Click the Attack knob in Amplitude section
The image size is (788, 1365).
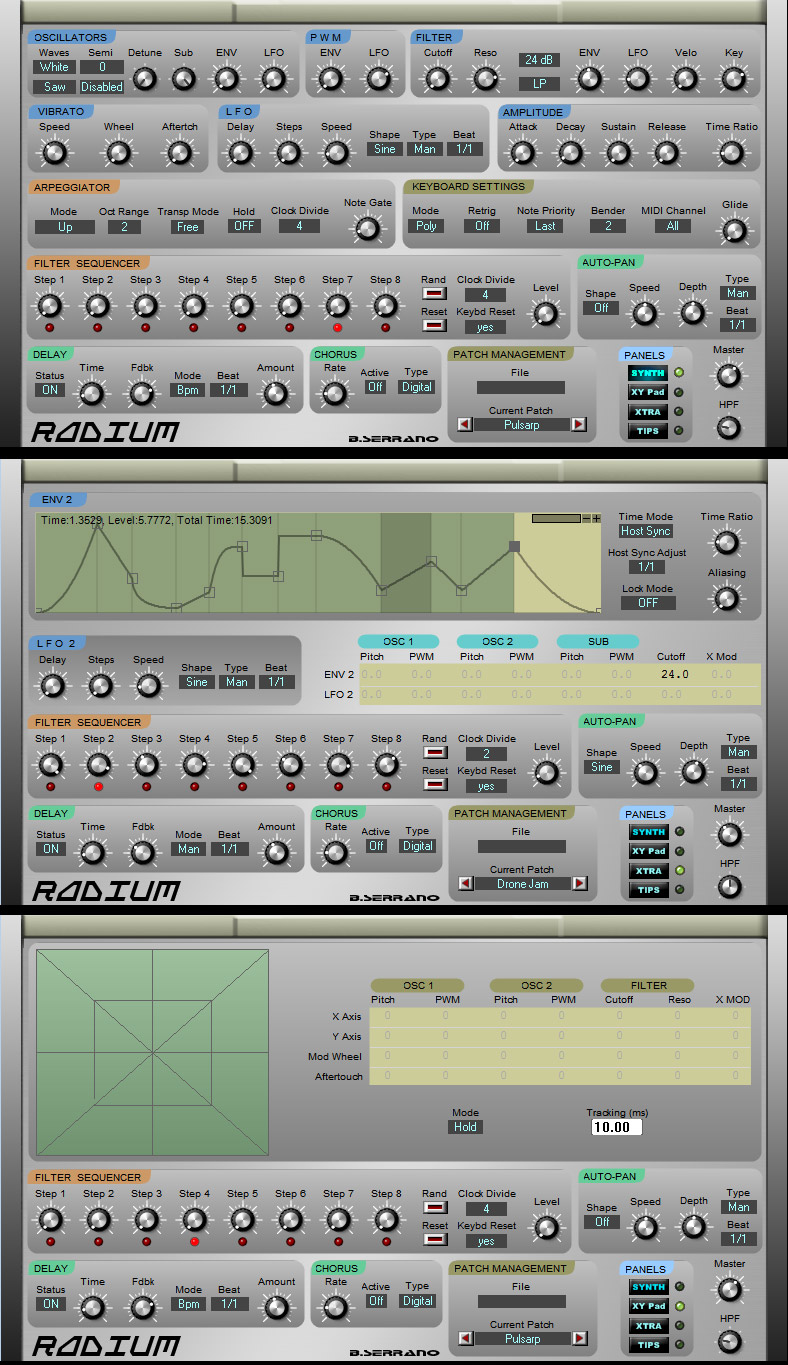tap(523, 153)
